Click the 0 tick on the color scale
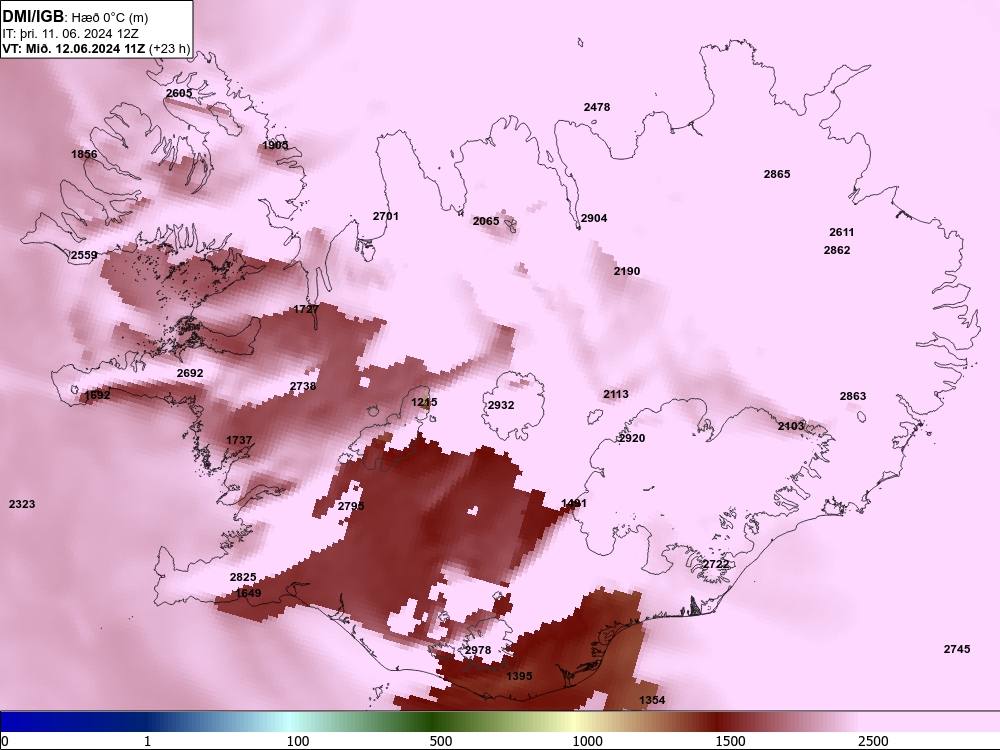1000x750 pixels. pyautogui.click(x=5, y=741)
